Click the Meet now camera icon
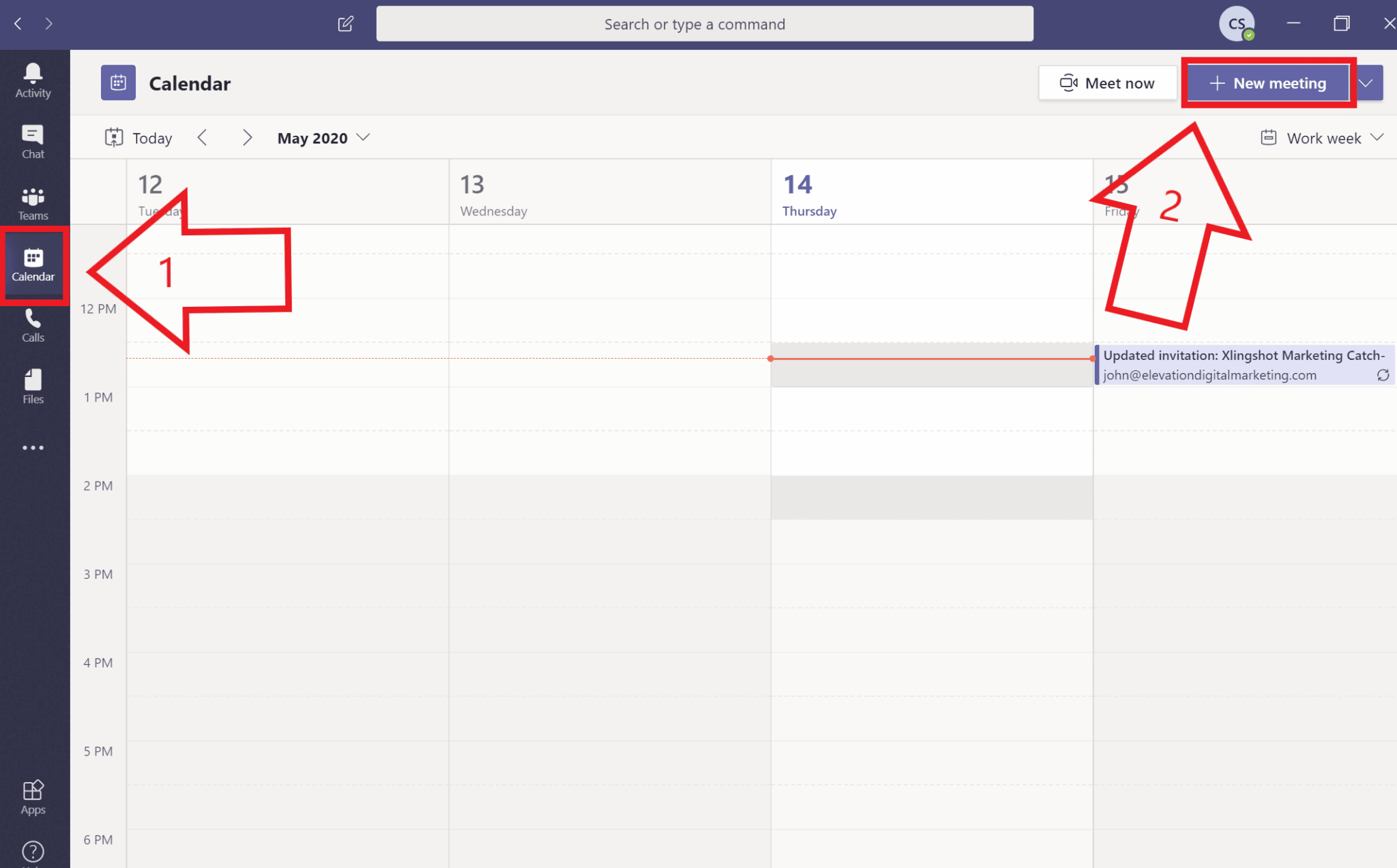Image resolution: width=1397 pixels, height=868 pixels. tap(1068, 83)
